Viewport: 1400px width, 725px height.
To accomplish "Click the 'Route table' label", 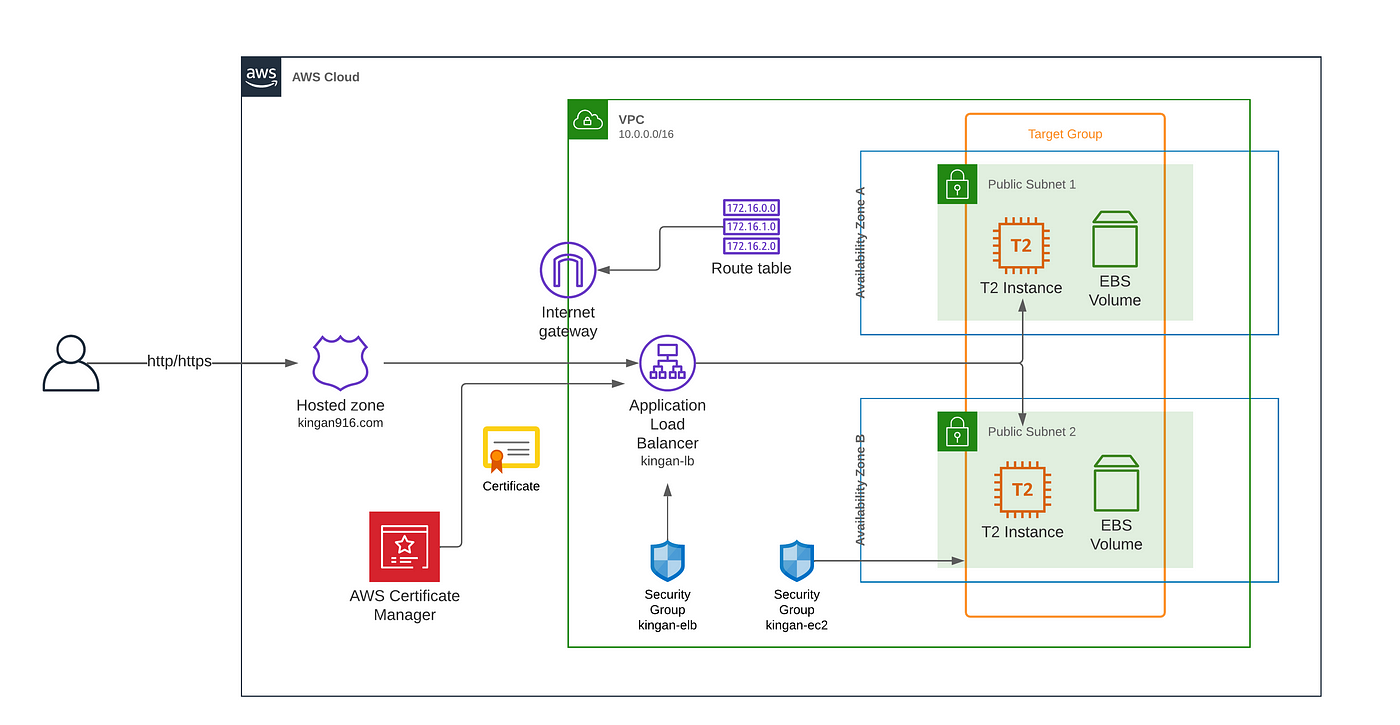I will [751, 268].
